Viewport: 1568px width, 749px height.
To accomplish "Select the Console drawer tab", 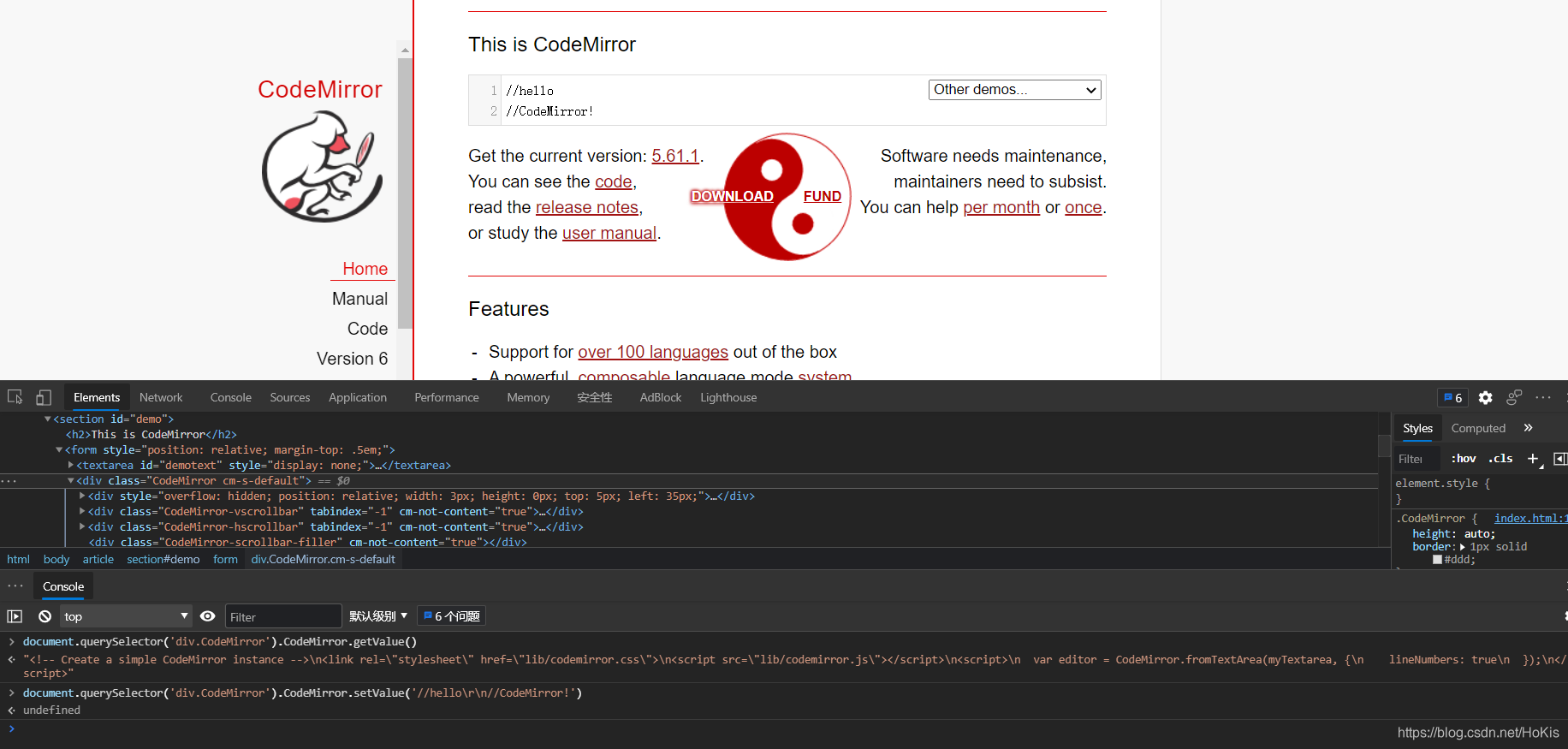I will [x=63, y=586].
